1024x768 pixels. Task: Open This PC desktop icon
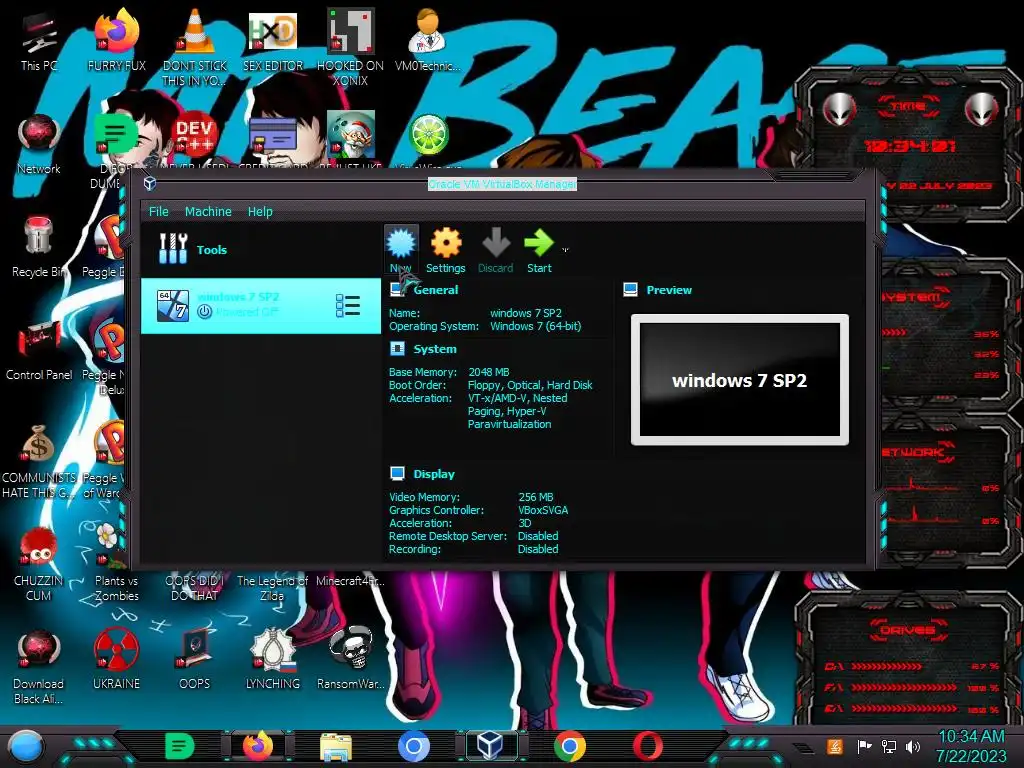click(x=39, y=42)
